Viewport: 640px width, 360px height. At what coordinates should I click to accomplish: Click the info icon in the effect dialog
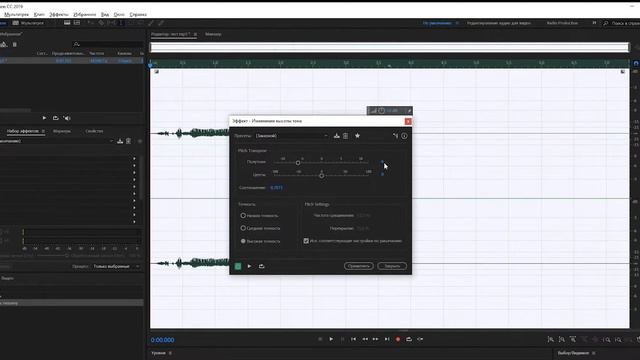(x=404, y=136)
